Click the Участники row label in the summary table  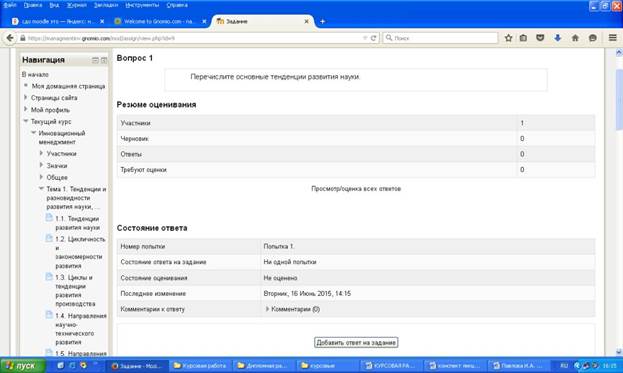tap(135, 123)
